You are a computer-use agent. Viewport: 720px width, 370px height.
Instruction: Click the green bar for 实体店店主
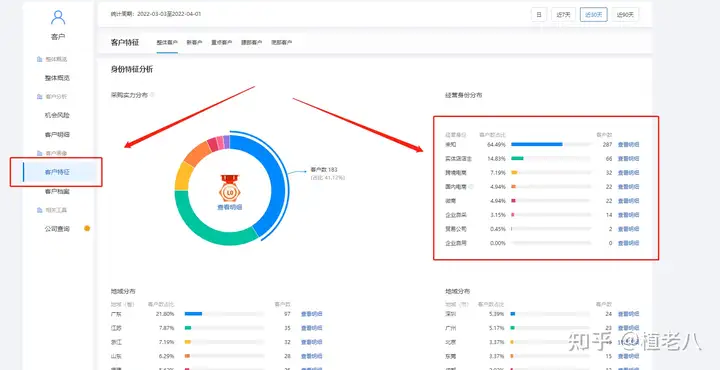[517, 159]
